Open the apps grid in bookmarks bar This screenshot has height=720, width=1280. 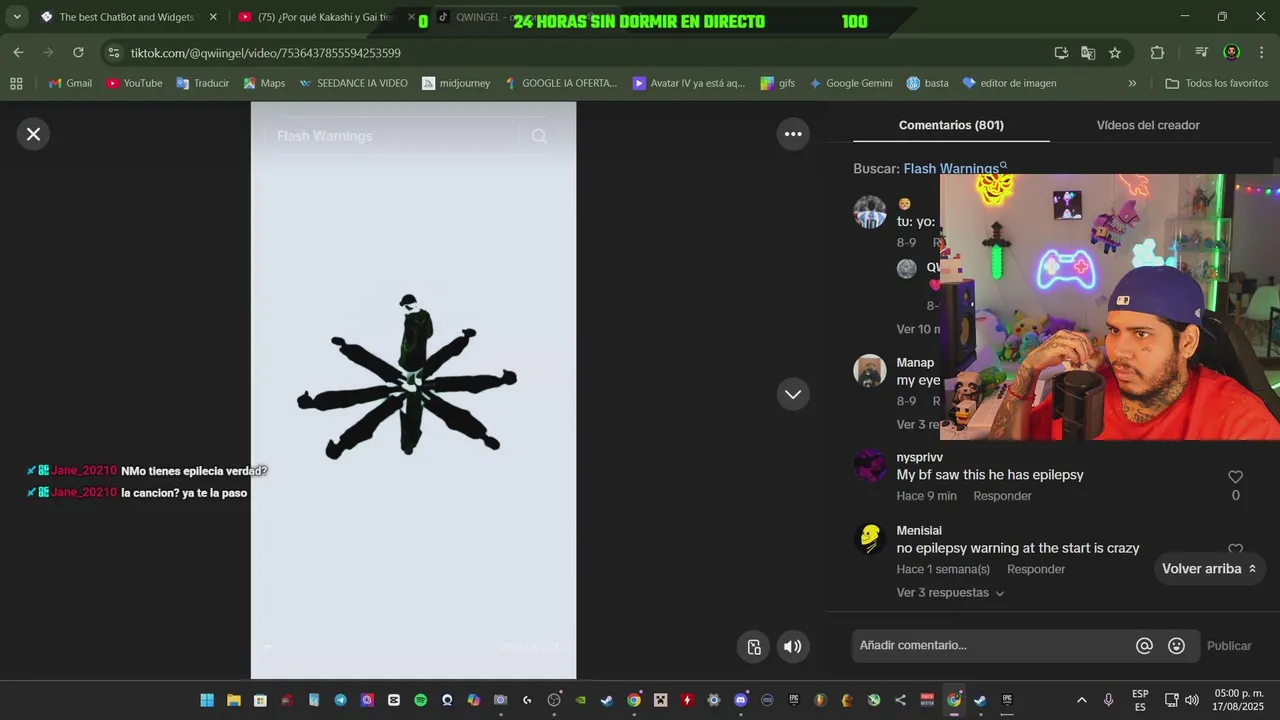(16, 83)
